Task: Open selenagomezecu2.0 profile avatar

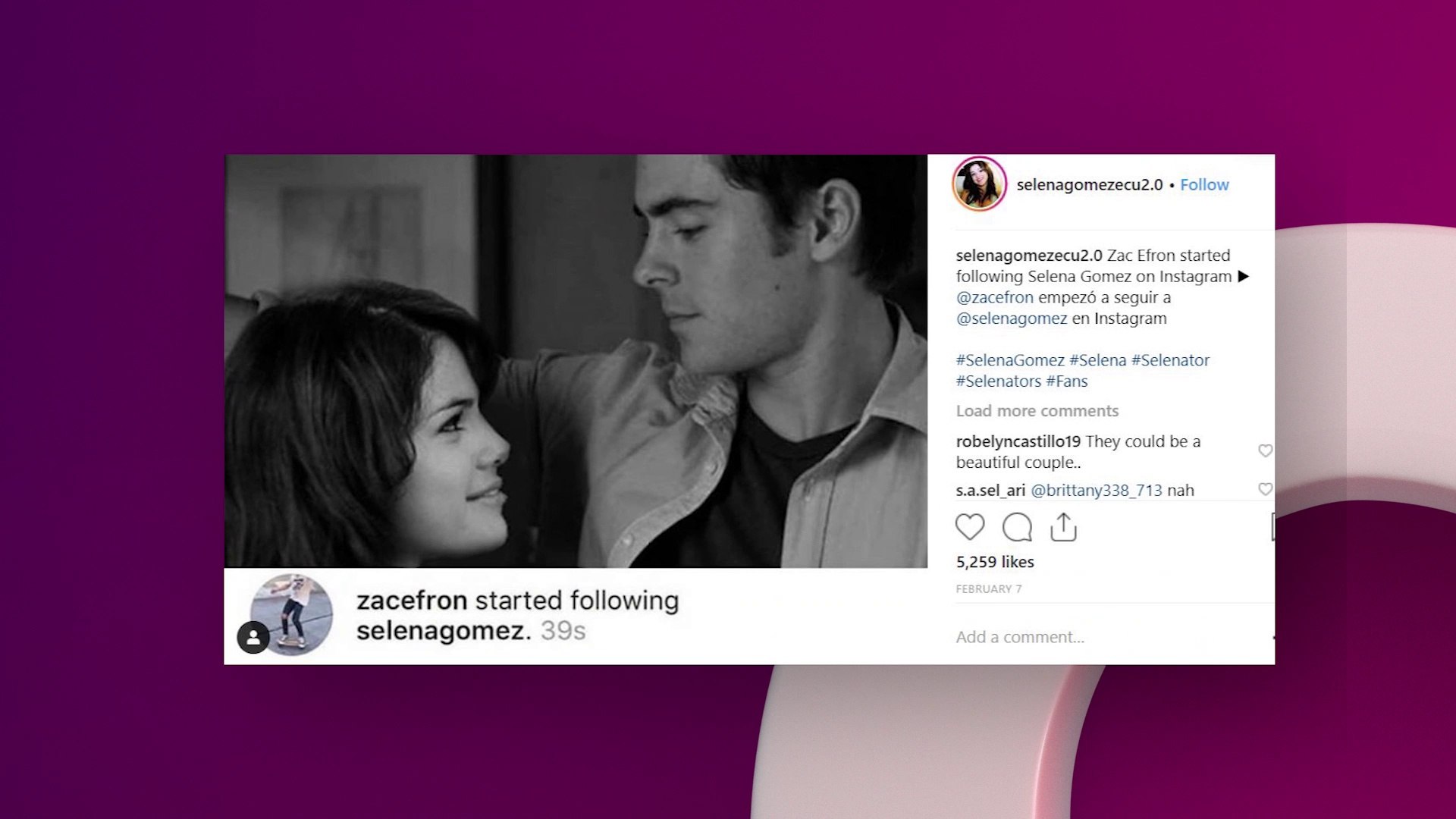Action: click(x=979, y=184)
